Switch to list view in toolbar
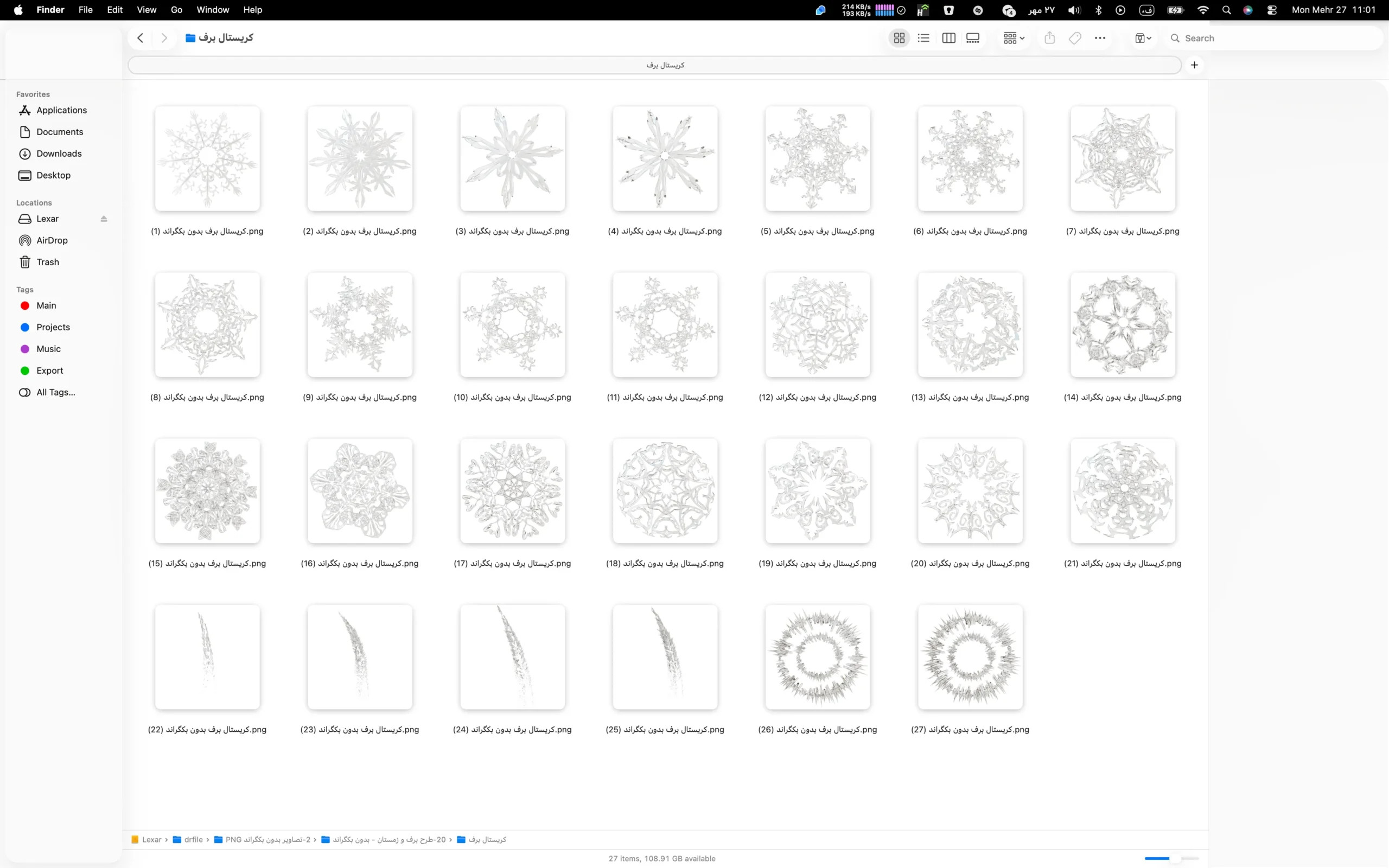Image resolution: width=1389 pixels, height=868 pixels. [923, 38]
